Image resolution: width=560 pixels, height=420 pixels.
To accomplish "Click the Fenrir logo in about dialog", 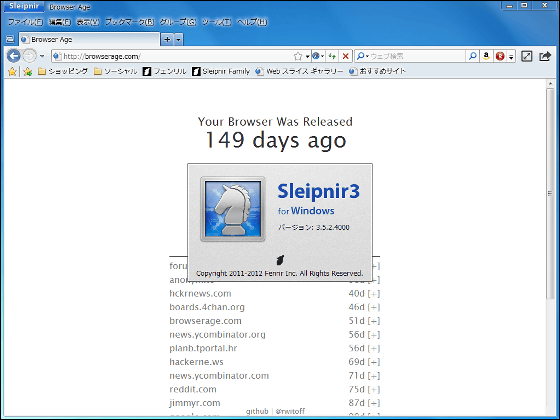I will [280, 260].
